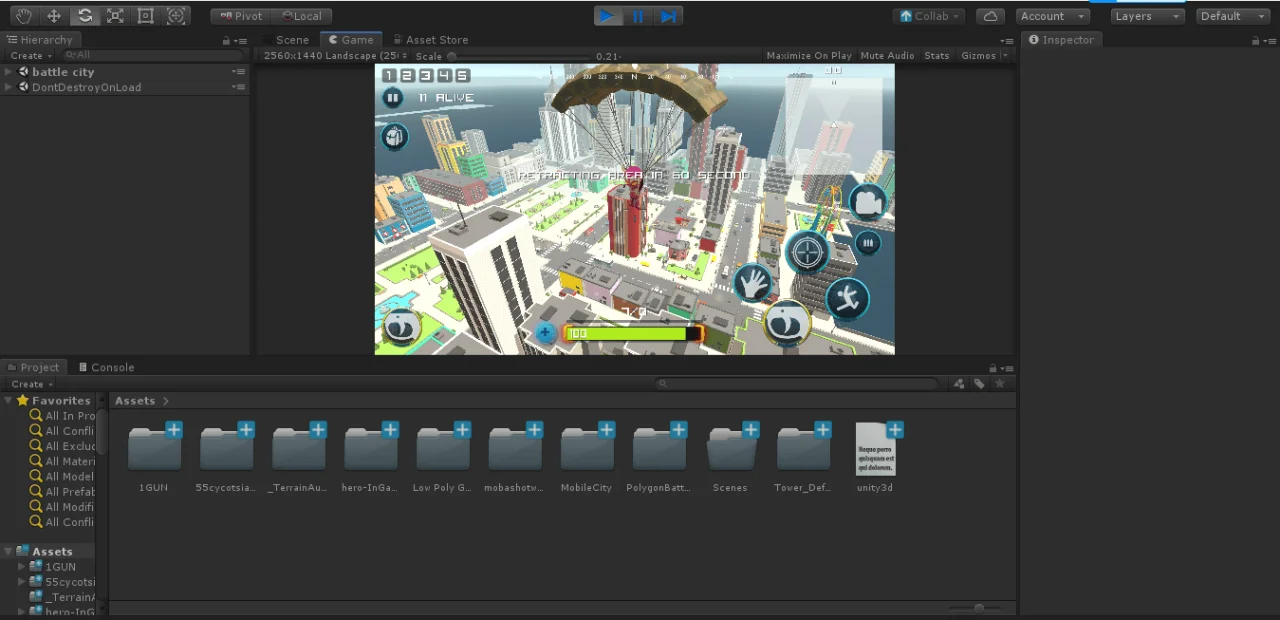Image resolution: width=1280 pixels, height=620 pixels.
Task: Click the search-by-label tag icon in Project
Action: [x=979, y=384]
